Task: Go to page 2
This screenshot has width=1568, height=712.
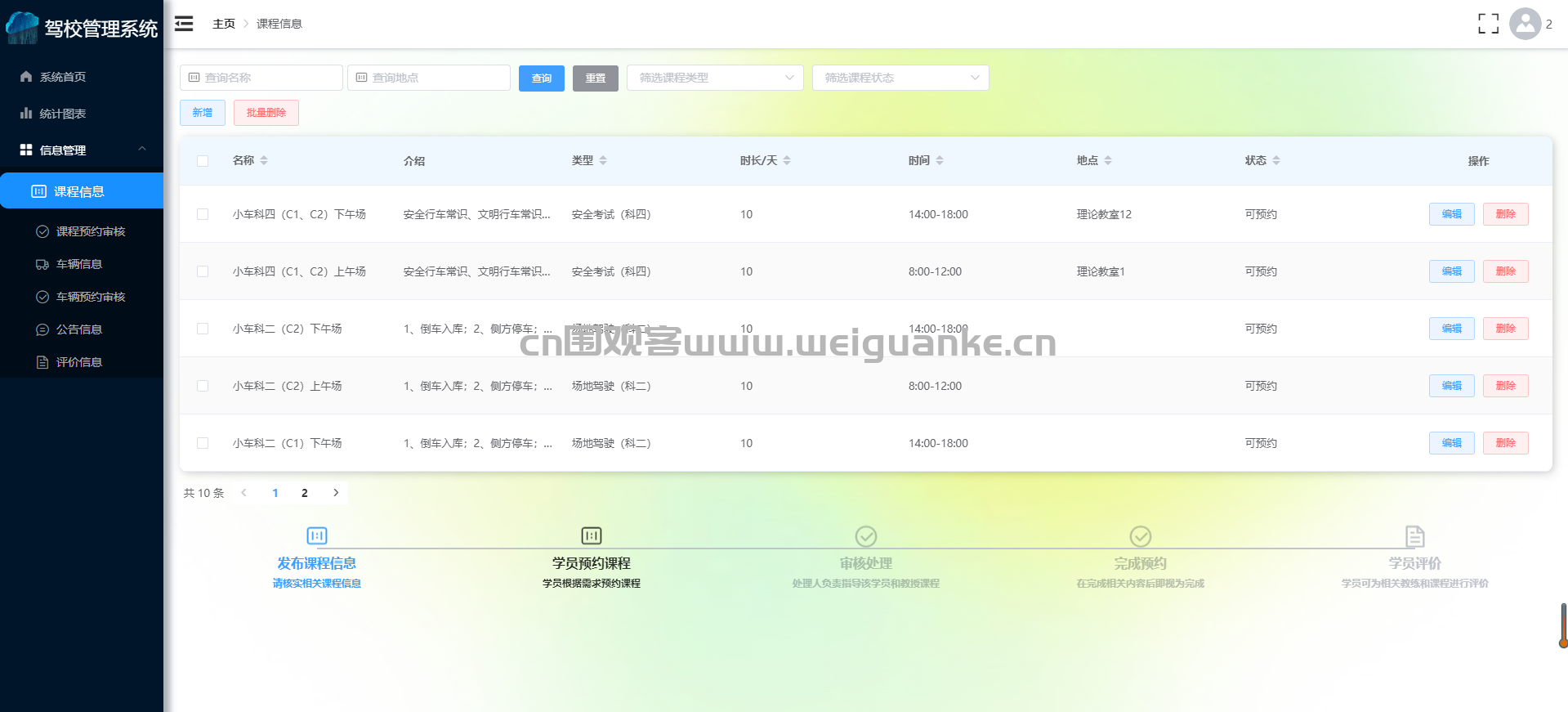Action: click(305, 493)
